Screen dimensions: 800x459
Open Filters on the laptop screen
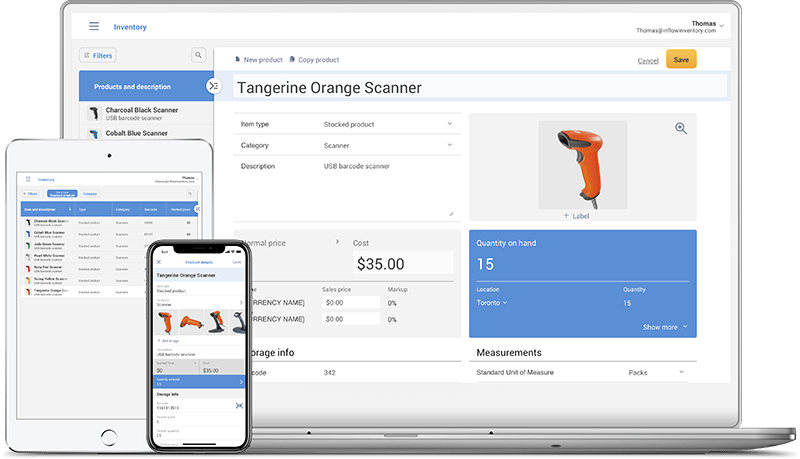(x=98, y=55)
